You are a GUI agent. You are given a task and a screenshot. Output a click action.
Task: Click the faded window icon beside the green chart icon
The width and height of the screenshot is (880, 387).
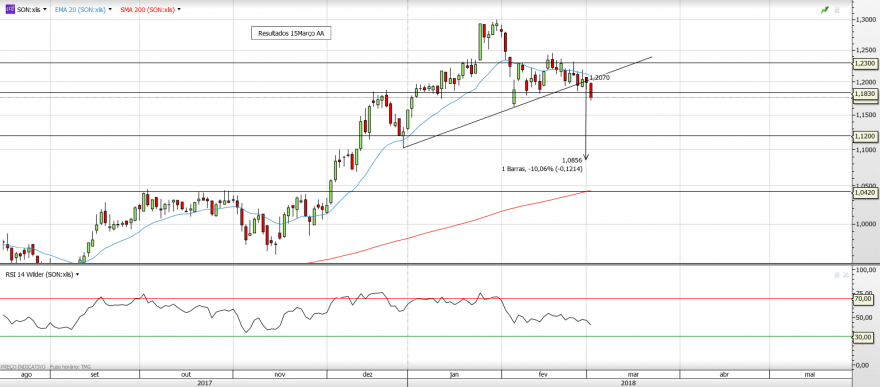[836, 10]
